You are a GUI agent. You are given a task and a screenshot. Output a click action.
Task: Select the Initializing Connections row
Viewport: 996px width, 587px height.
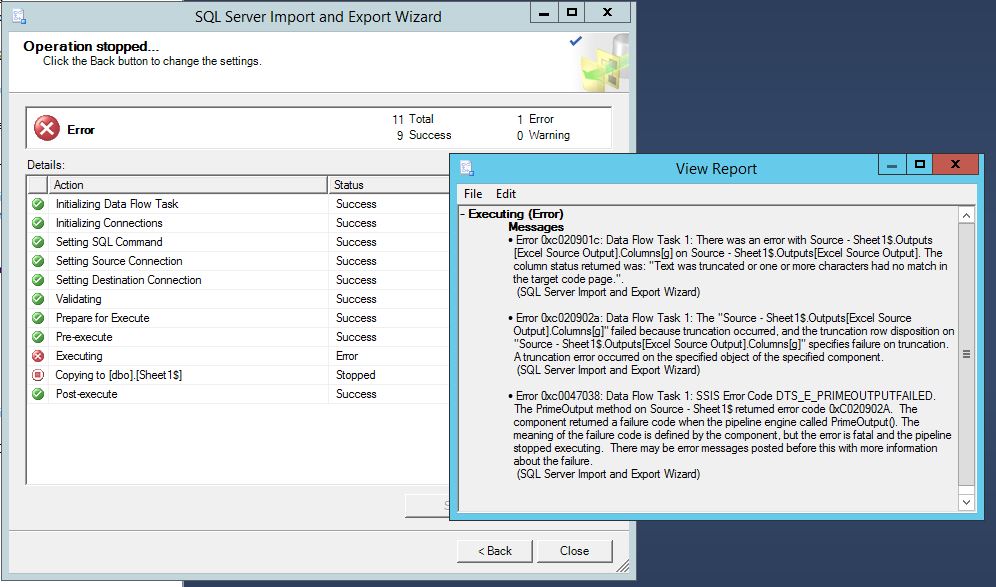click(x=238, y=223)
